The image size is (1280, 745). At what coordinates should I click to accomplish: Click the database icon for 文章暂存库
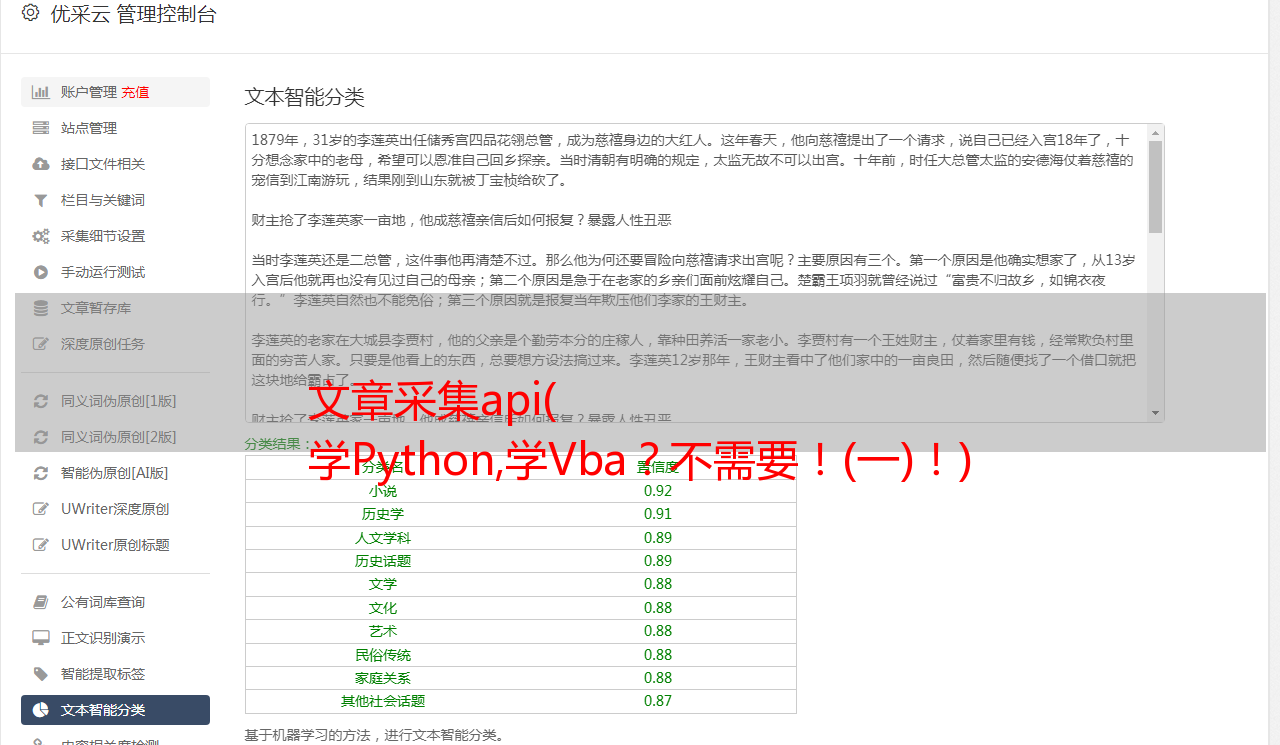(x=40, y=308)
